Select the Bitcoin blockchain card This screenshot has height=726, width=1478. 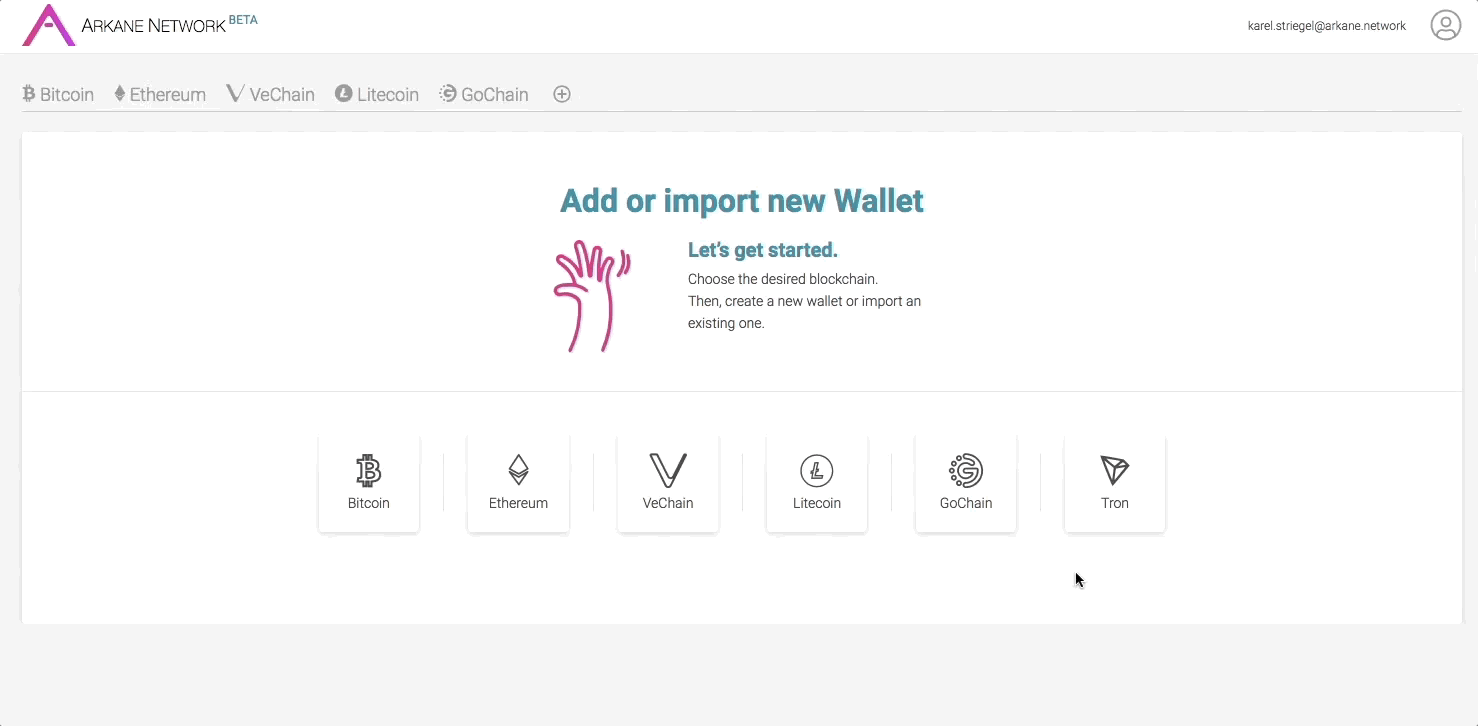369,483
